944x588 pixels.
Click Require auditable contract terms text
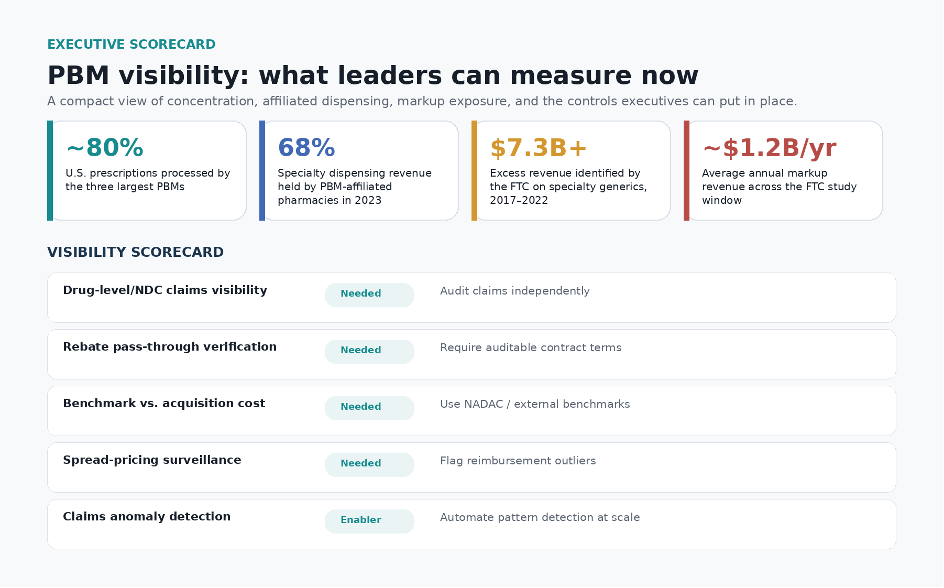[x=530, y=348]
